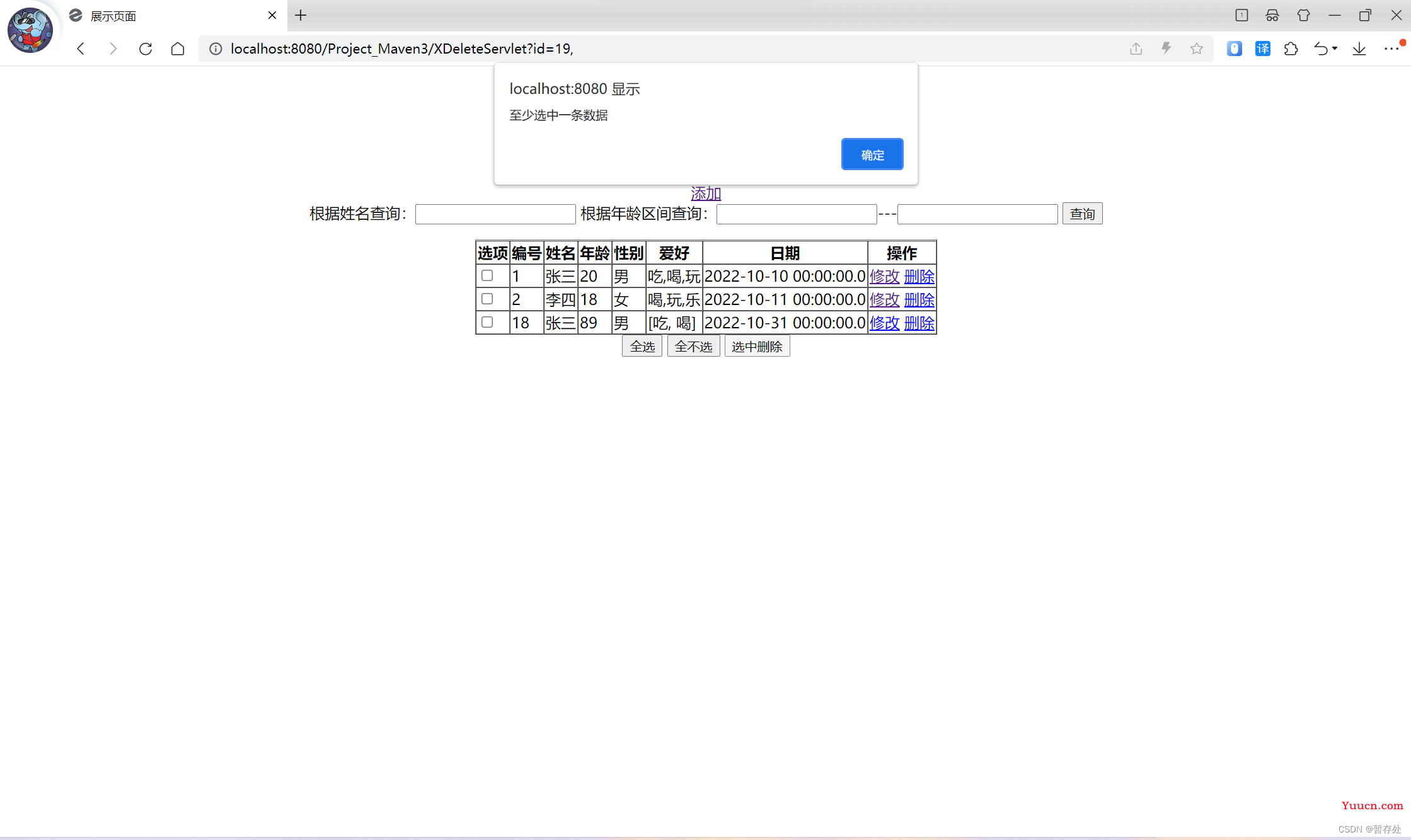This screenshot has width=1411, height=840.
Task: Click the 日期 column header
Action: (x=785, y=253)
